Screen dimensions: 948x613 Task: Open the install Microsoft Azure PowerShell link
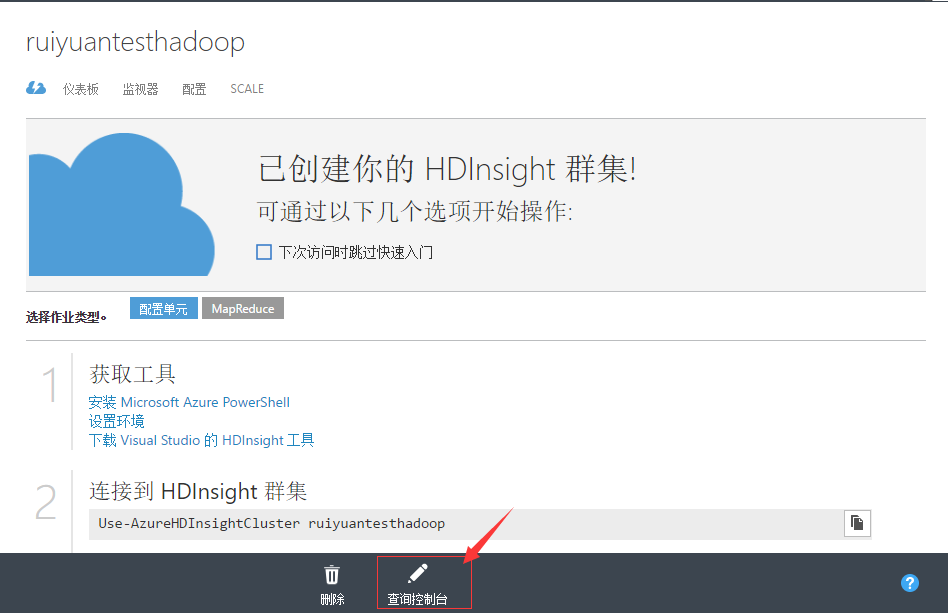point(189,402)
